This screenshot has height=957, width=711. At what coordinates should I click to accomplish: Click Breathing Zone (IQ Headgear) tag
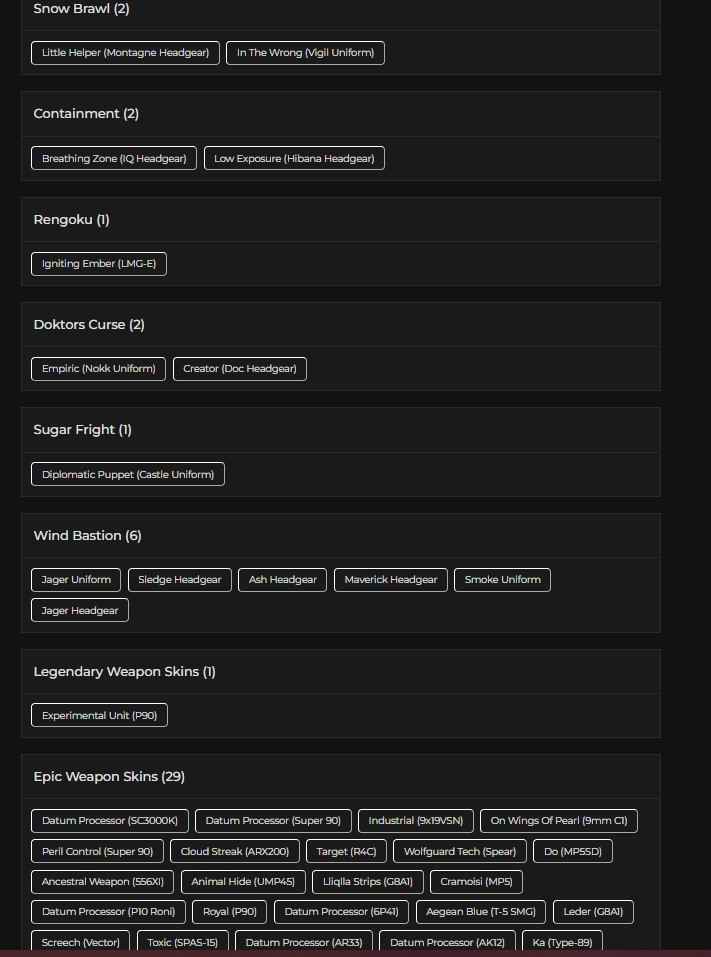(114, 158)
